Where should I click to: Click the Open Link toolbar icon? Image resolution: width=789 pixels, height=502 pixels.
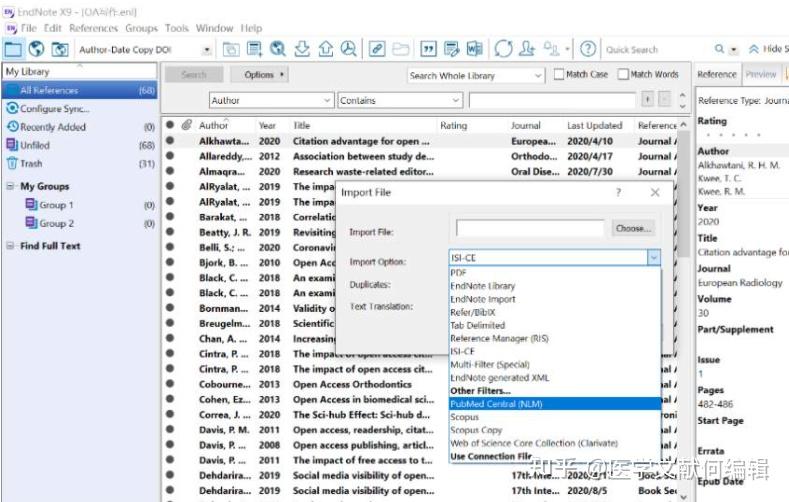(x=377, y=49)
